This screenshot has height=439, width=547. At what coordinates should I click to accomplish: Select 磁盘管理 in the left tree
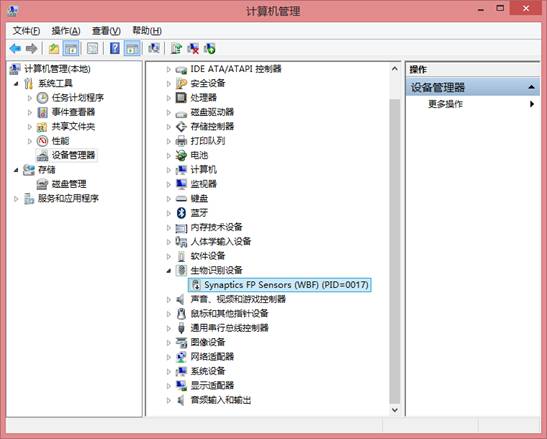(x=69, y=184)
